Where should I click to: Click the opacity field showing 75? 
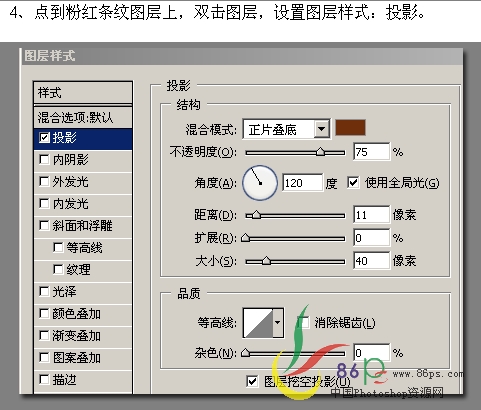tap(371, 152)
